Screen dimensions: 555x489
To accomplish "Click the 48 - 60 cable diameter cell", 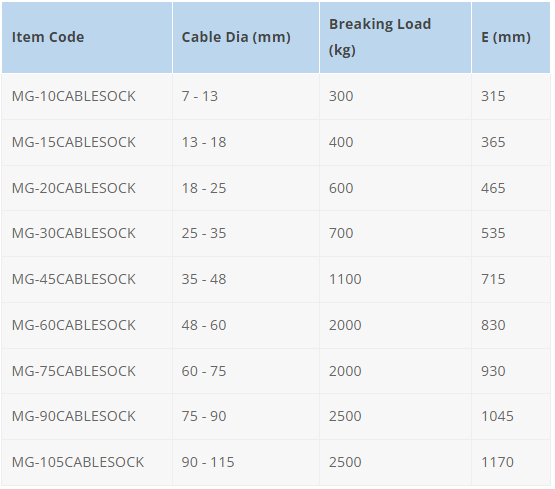I will point(246,326).
